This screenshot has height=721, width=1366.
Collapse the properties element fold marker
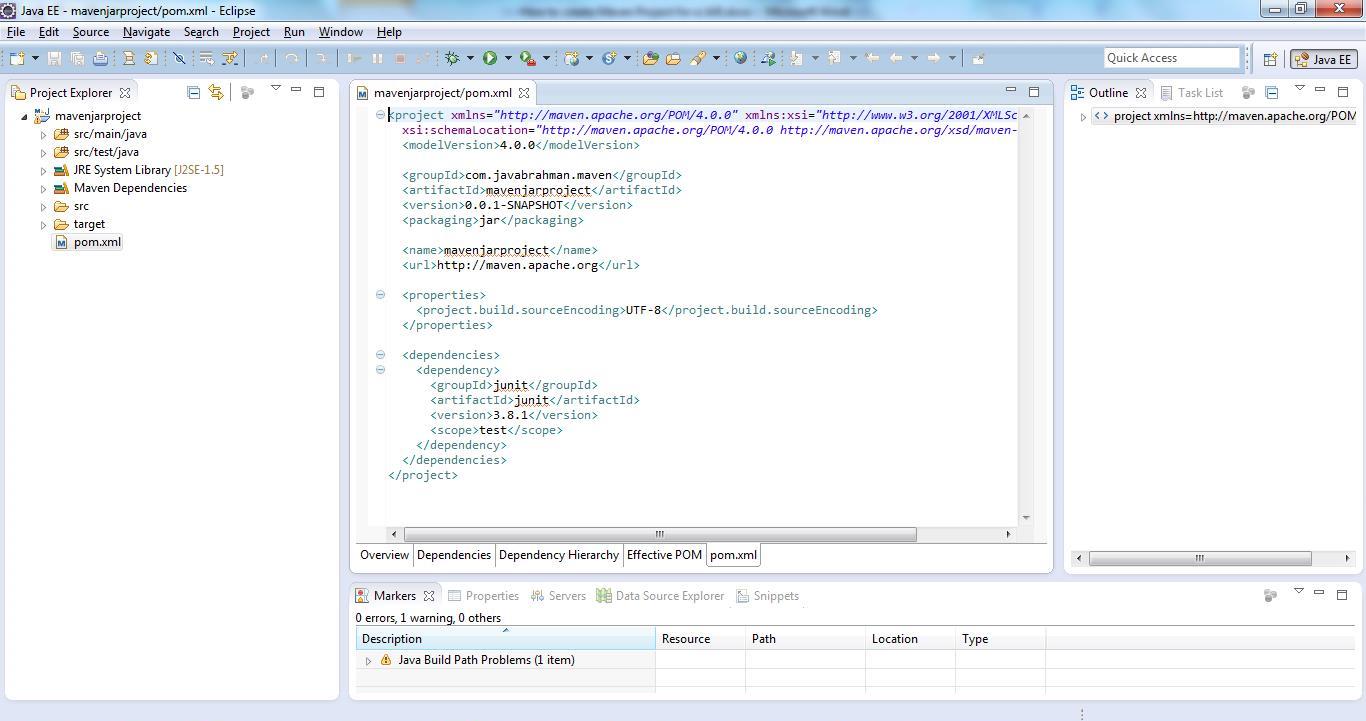click(380, 295)
